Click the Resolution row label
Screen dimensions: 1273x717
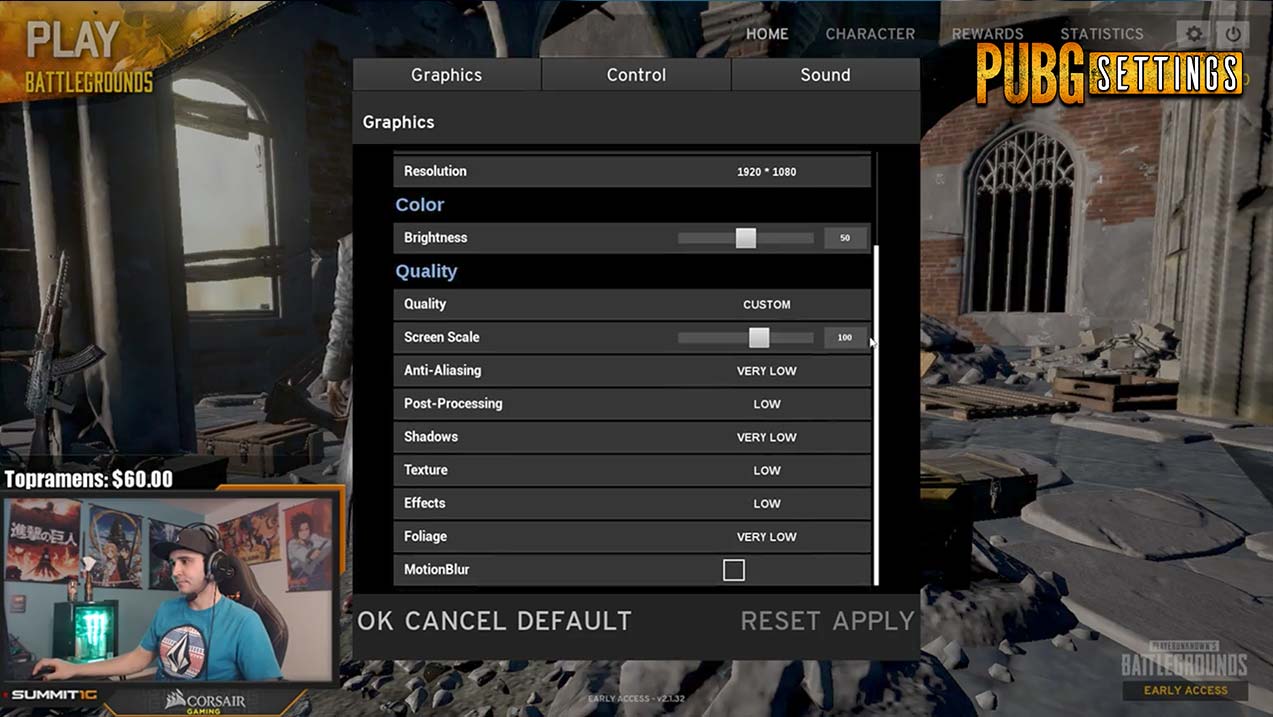(x=435, y=171)
